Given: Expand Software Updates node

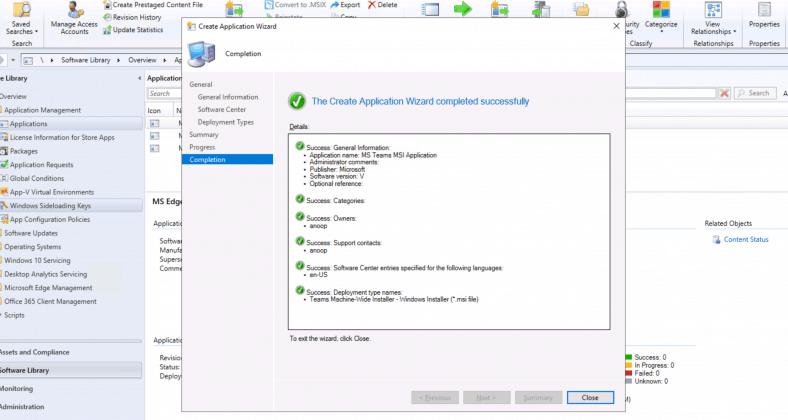Looking at the screenshot, I should 31,233.
